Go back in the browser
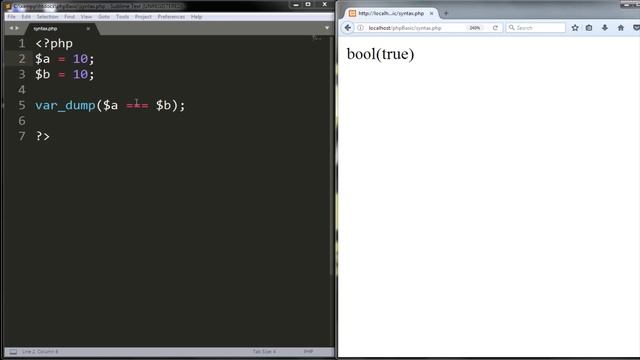 pyautogui.click(x=348, y=28)
